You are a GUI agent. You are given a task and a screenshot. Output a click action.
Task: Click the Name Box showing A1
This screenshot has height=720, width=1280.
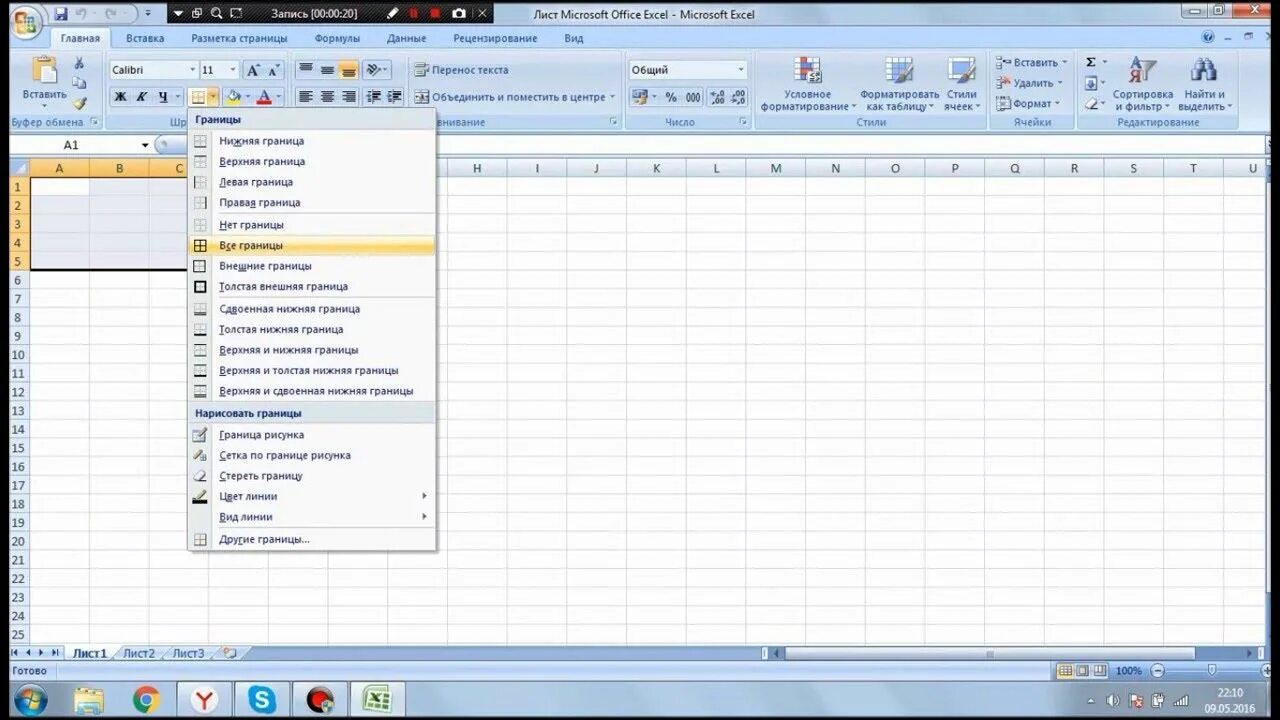[x=81, y=145]
